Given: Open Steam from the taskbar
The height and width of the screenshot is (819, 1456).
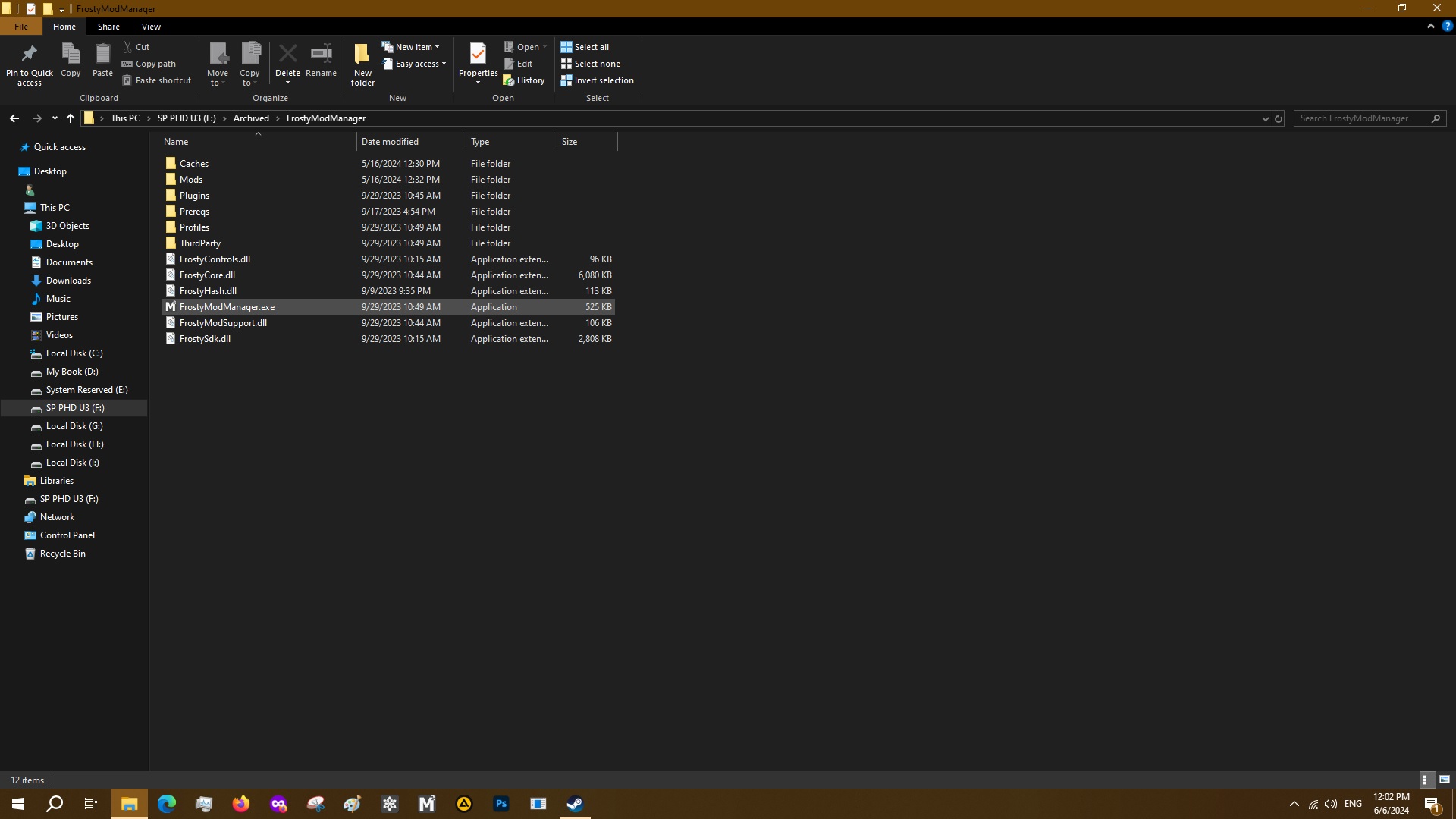Looking at the screenshot, I should coord(575,804).
